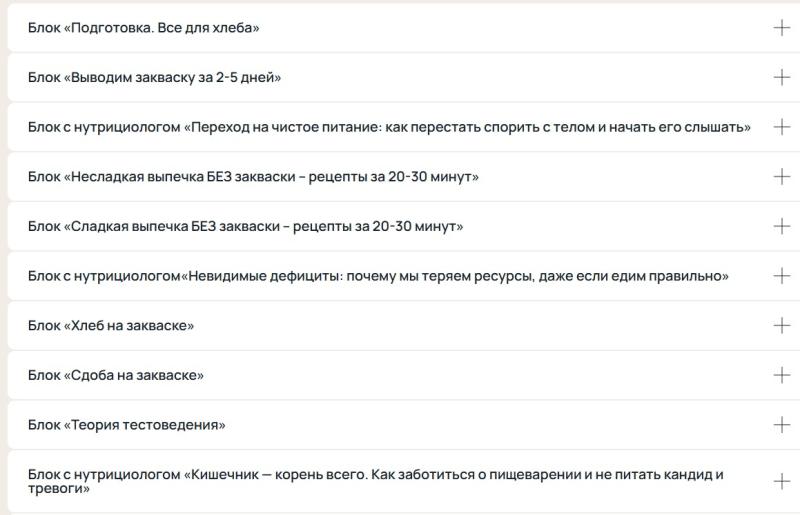Expand «Несладкая выпечка БЕЗ закваски» accordion row
This screenshot has width=800, height=515.
click(x=254, y=177)
